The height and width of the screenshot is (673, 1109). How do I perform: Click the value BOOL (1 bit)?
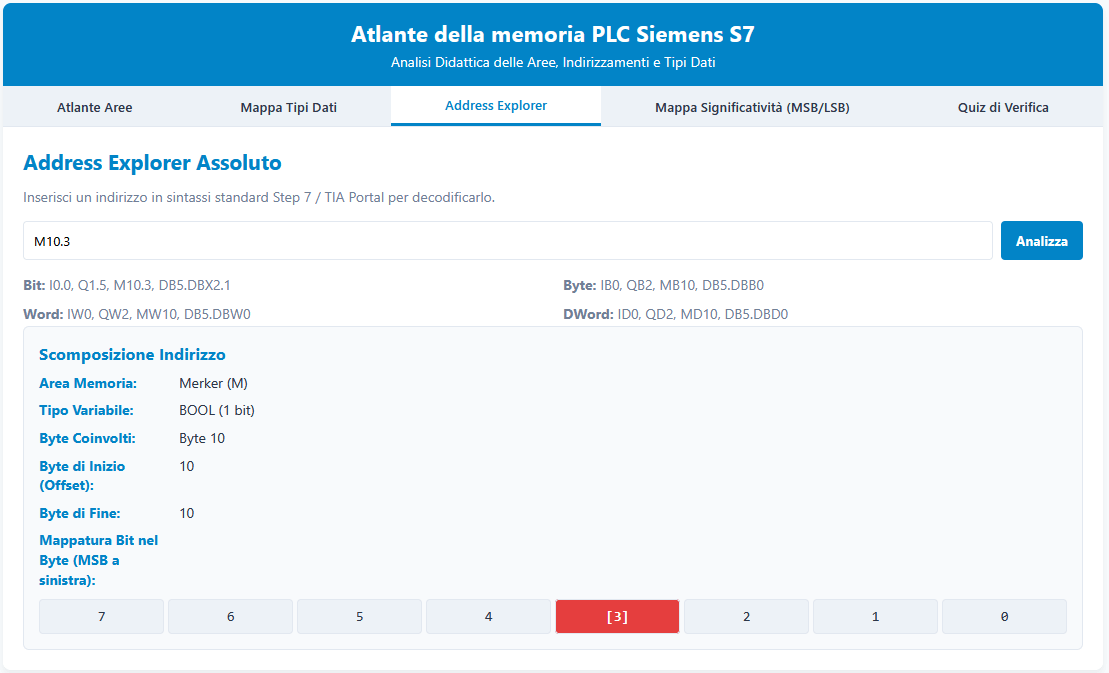pos(217,410)
